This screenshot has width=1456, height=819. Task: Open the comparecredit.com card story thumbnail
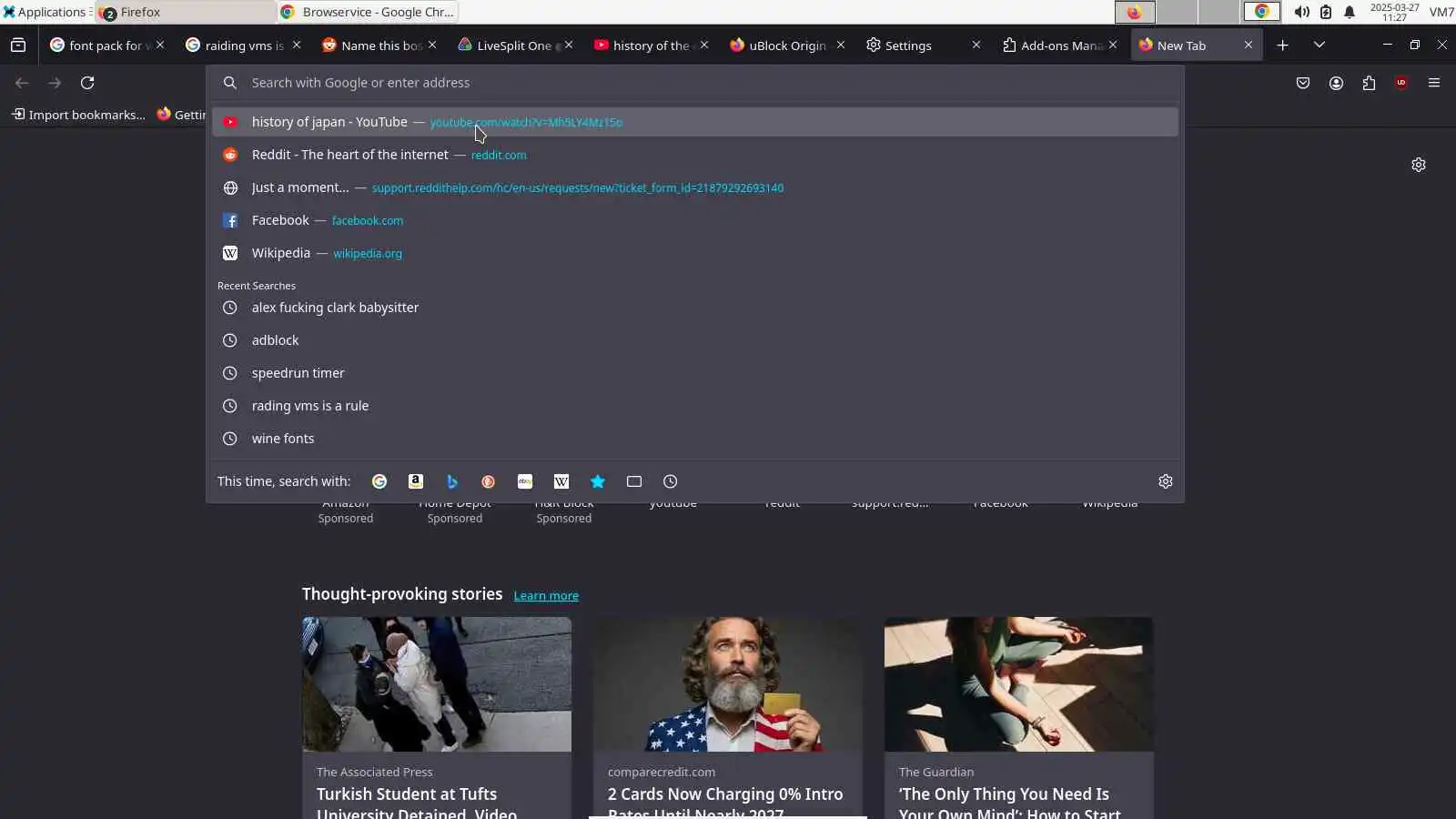tap(728, 684)
